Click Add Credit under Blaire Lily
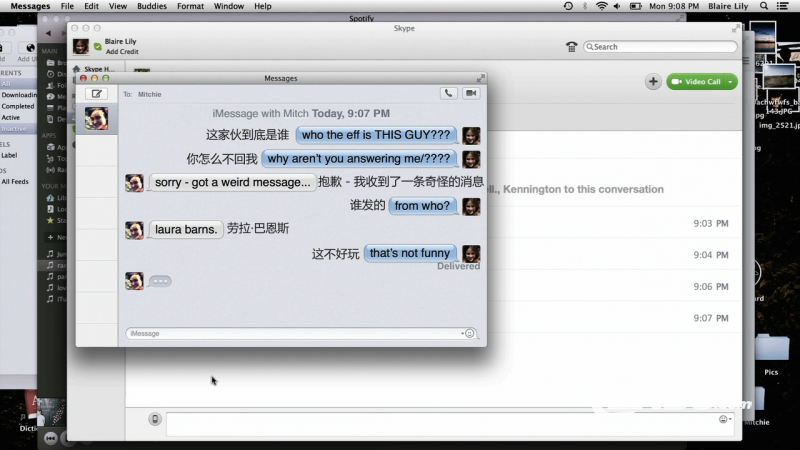 [122, 51]
